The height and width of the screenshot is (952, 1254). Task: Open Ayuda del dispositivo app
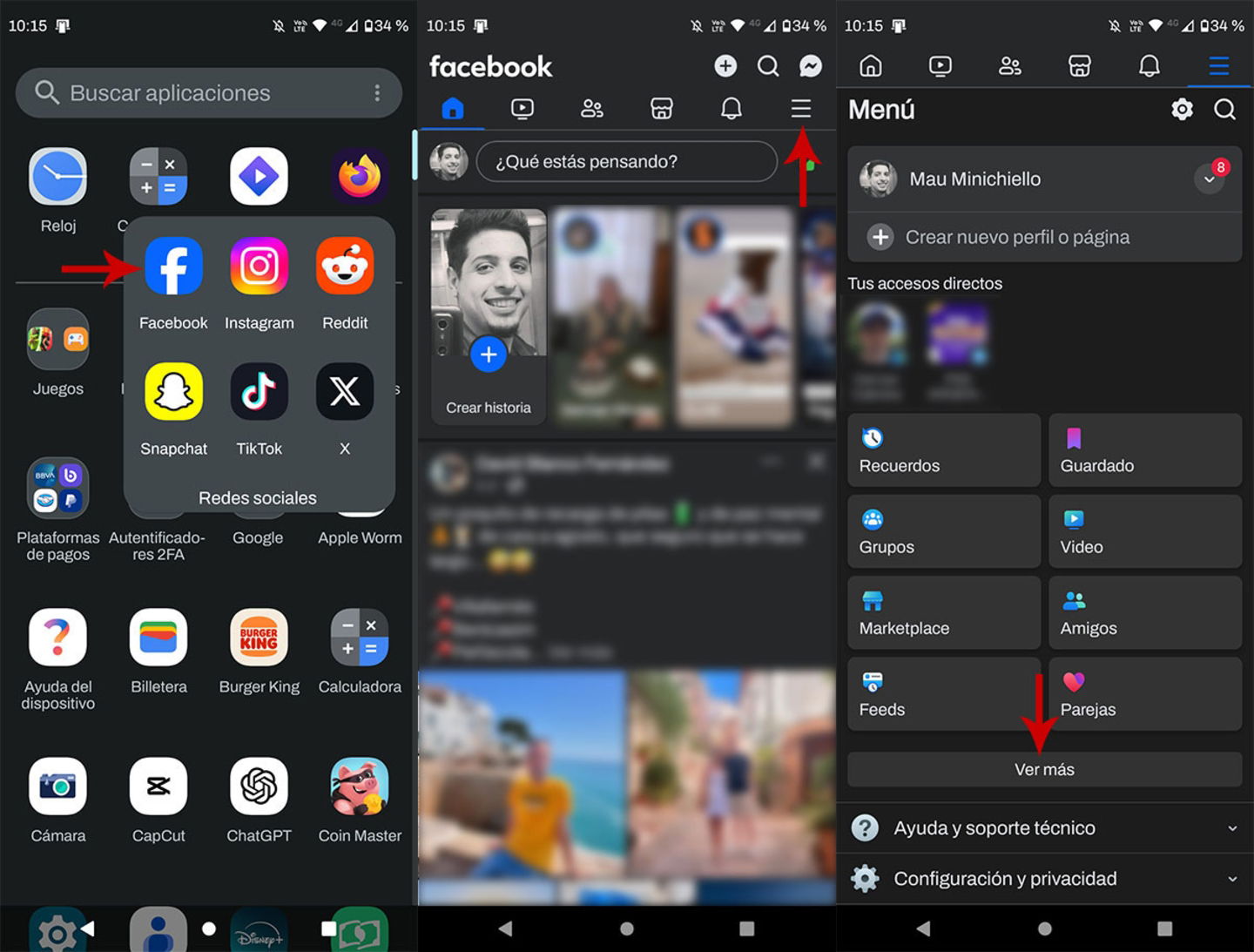(x=58, y=638)
